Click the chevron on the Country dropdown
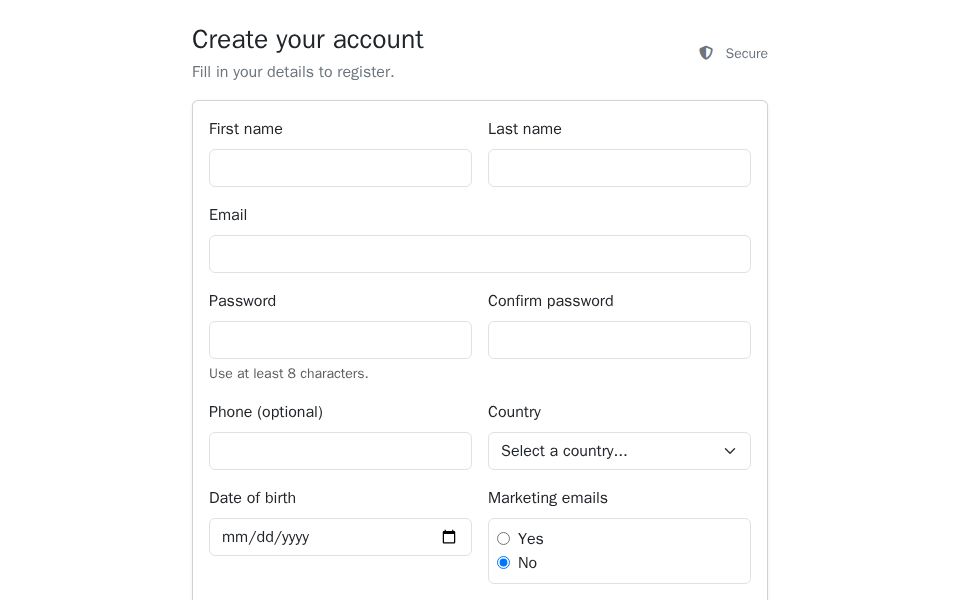This screenshot has height=600, width=960. tap(730, 451)
